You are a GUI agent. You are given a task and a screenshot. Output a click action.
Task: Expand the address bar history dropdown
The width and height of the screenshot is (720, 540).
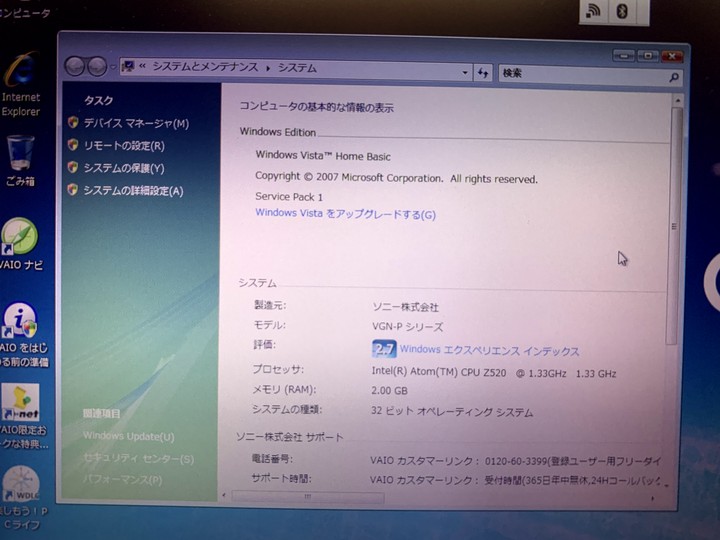coord(465,73)
